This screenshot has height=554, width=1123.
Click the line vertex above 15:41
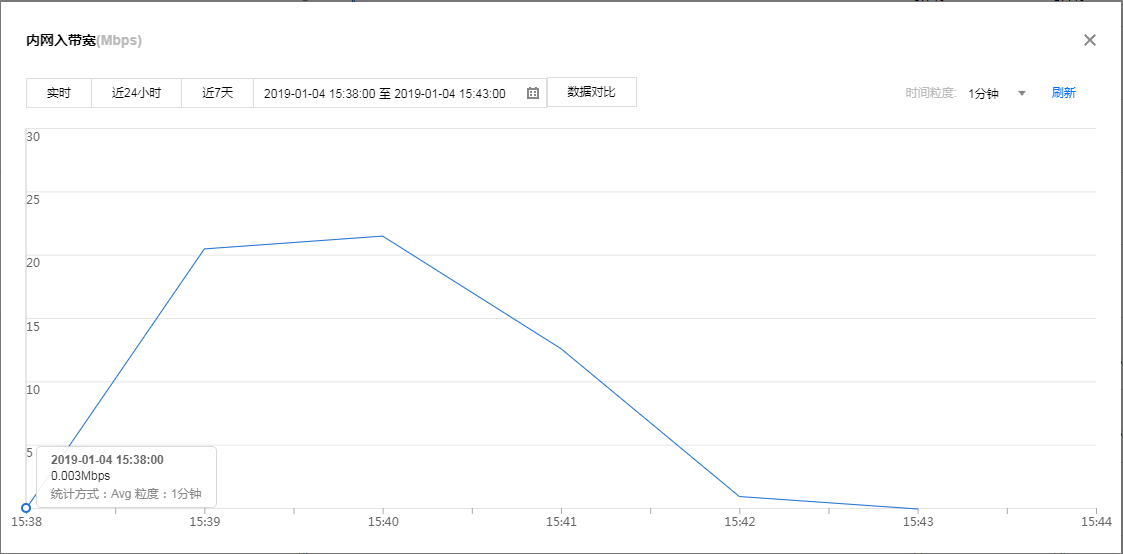click(x=561, y=349)
